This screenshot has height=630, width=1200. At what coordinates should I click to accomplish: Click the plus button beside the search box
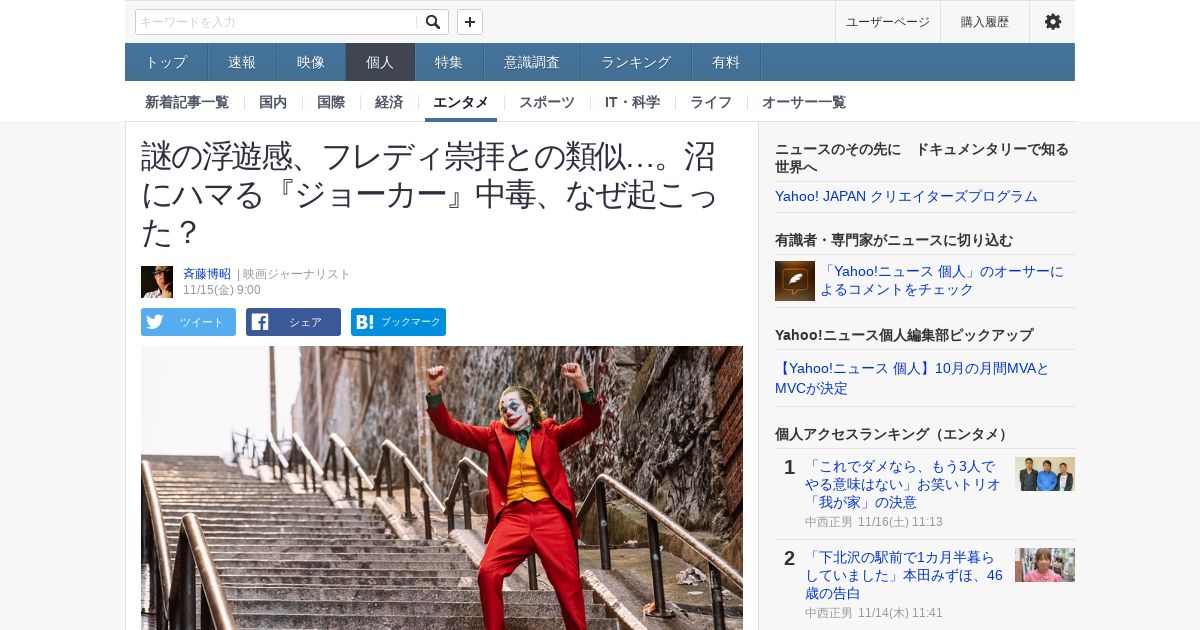470,22
